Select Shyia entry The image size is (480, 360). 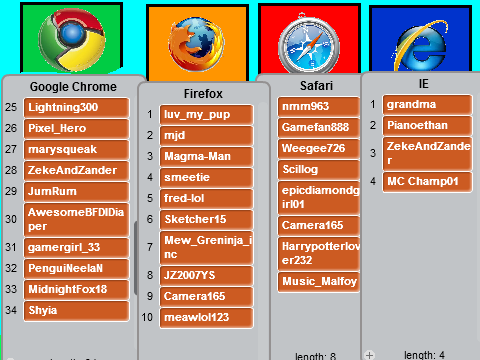point(76,310)
